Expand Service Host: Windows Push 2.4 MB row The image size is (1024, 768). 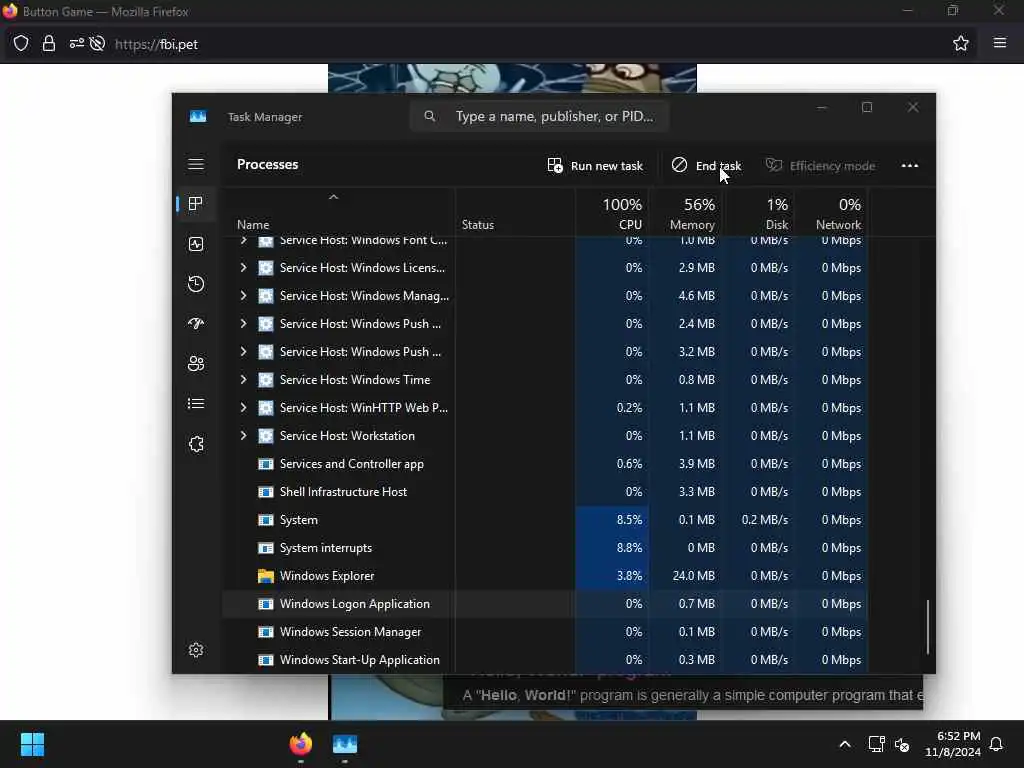(x=243, y=324)
